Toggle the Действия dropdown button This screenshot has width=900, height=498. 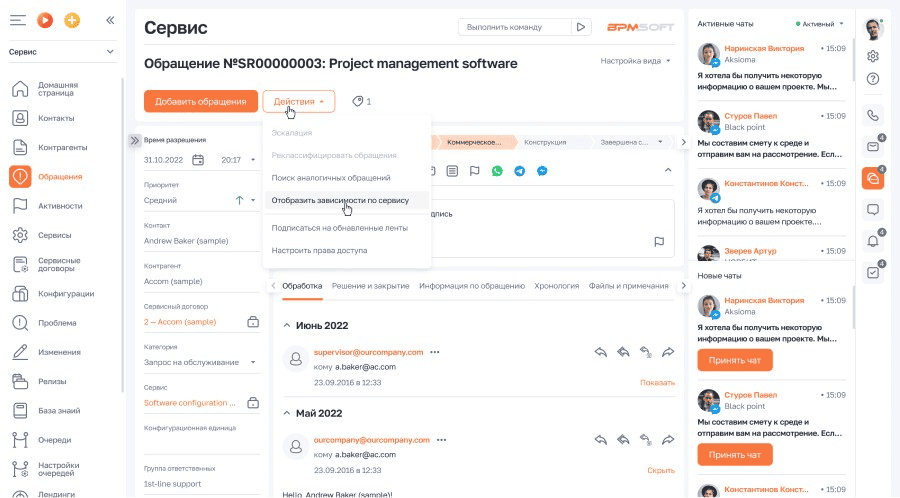click(298, 102)
